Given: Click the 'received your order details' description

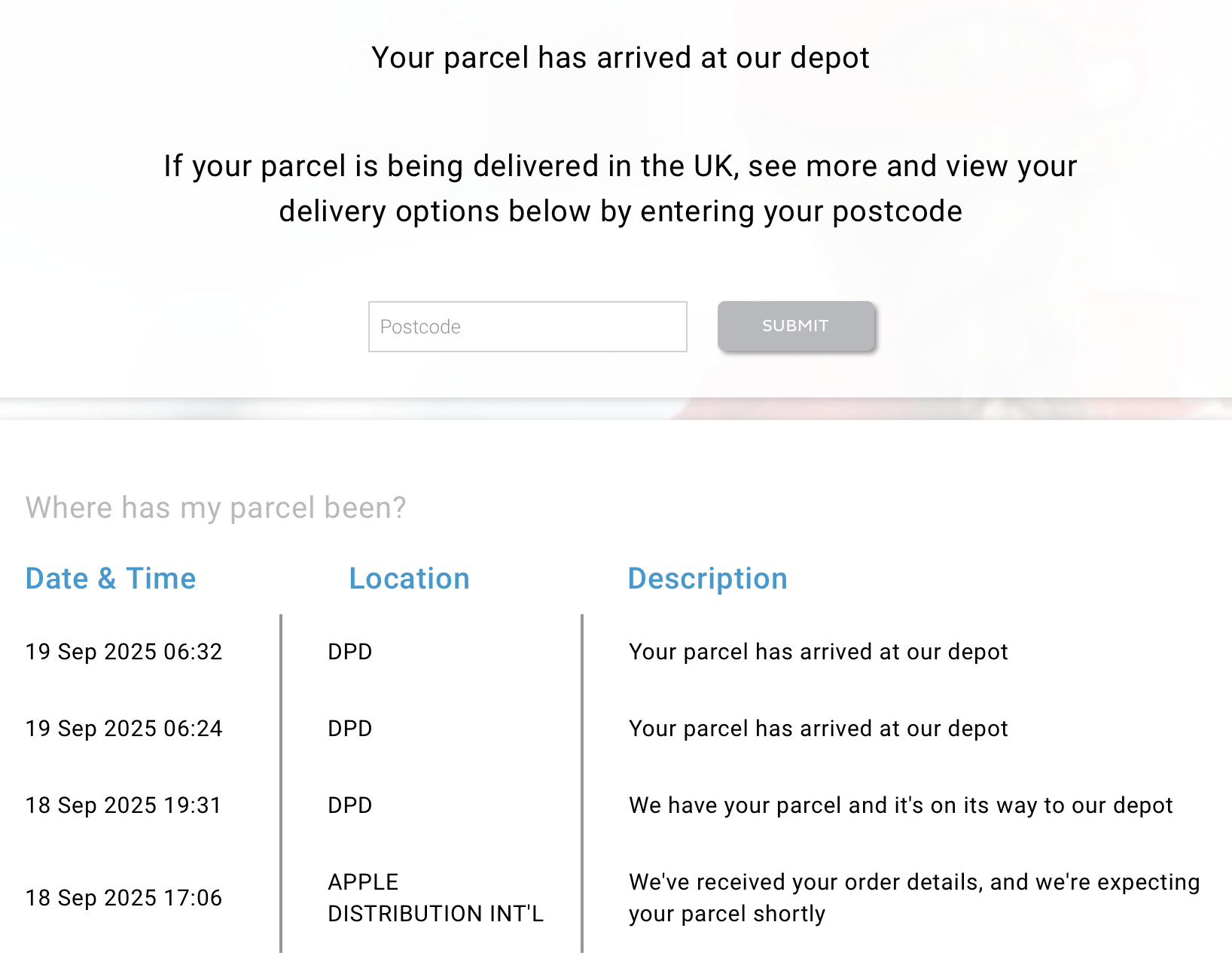Looking at the screenshot, I should click(x=913, y=898).
